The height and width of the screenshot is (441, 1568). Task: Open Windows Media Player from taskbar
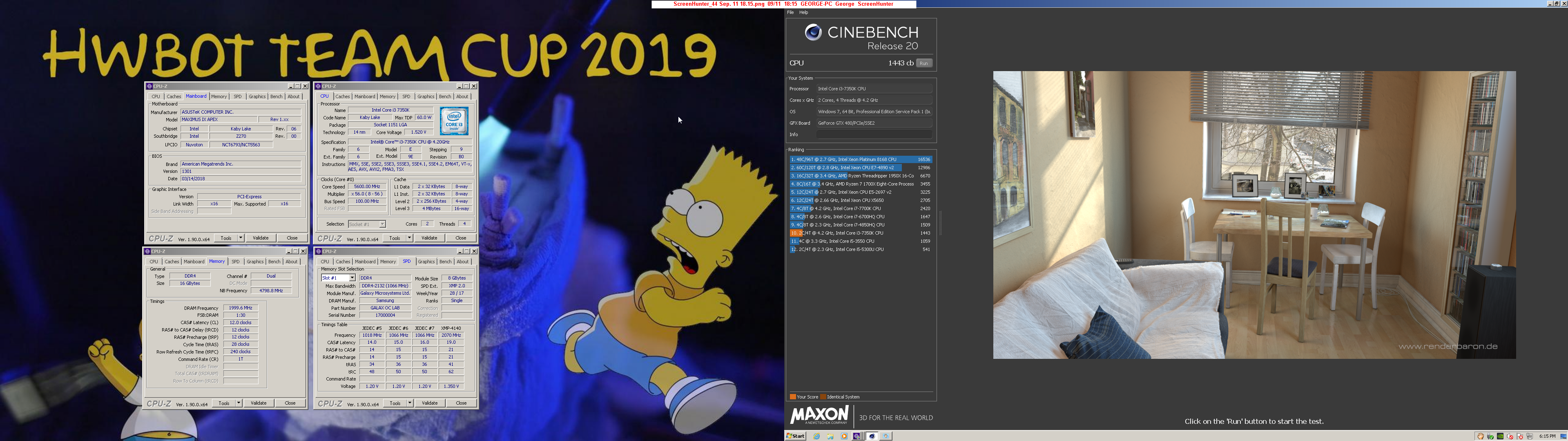(x=844, y=436)
